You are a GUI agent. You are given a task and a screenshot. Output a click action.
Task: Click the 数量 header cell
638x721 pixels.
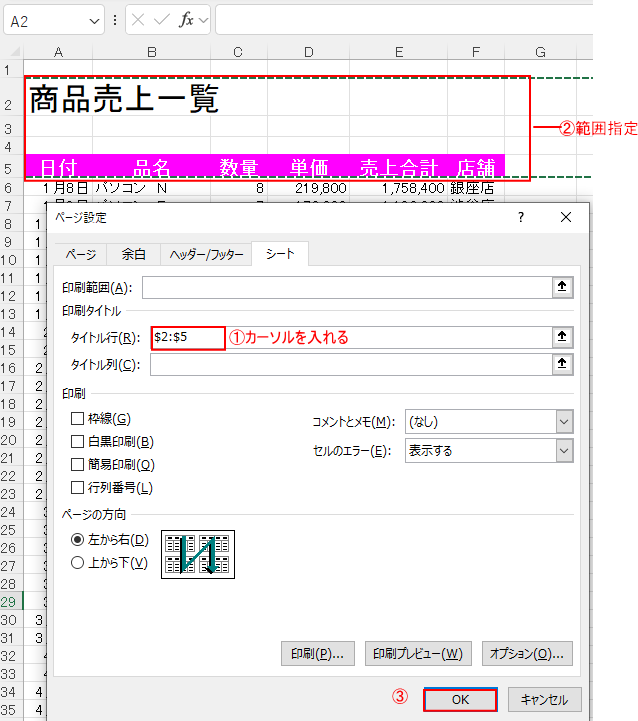pos(238,167)
